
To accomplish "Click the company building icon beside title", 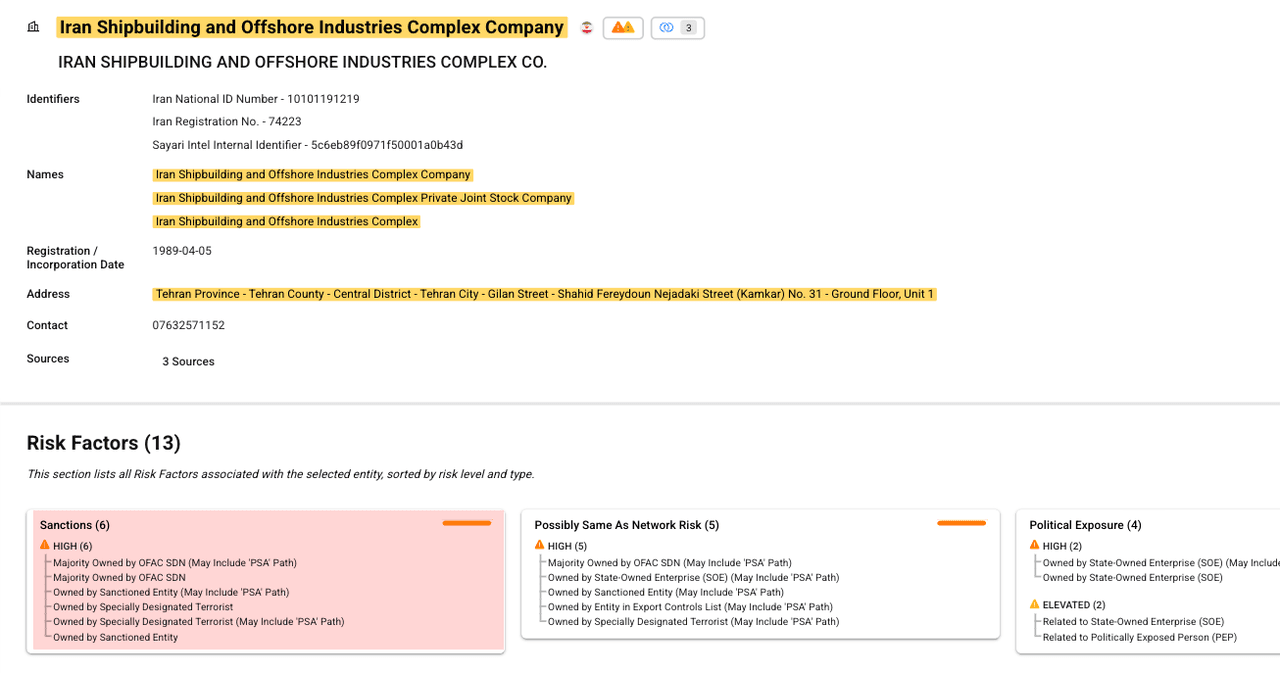I will pos(33,28).
